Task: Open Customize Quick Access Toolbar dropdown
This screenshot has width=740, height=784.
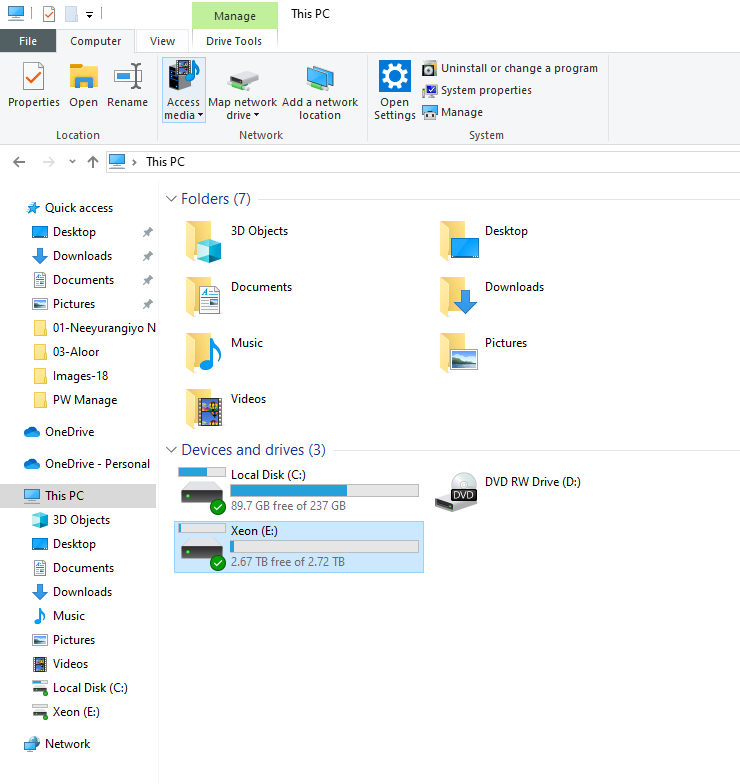Action: pyautogui.click(x=90, y=14)
